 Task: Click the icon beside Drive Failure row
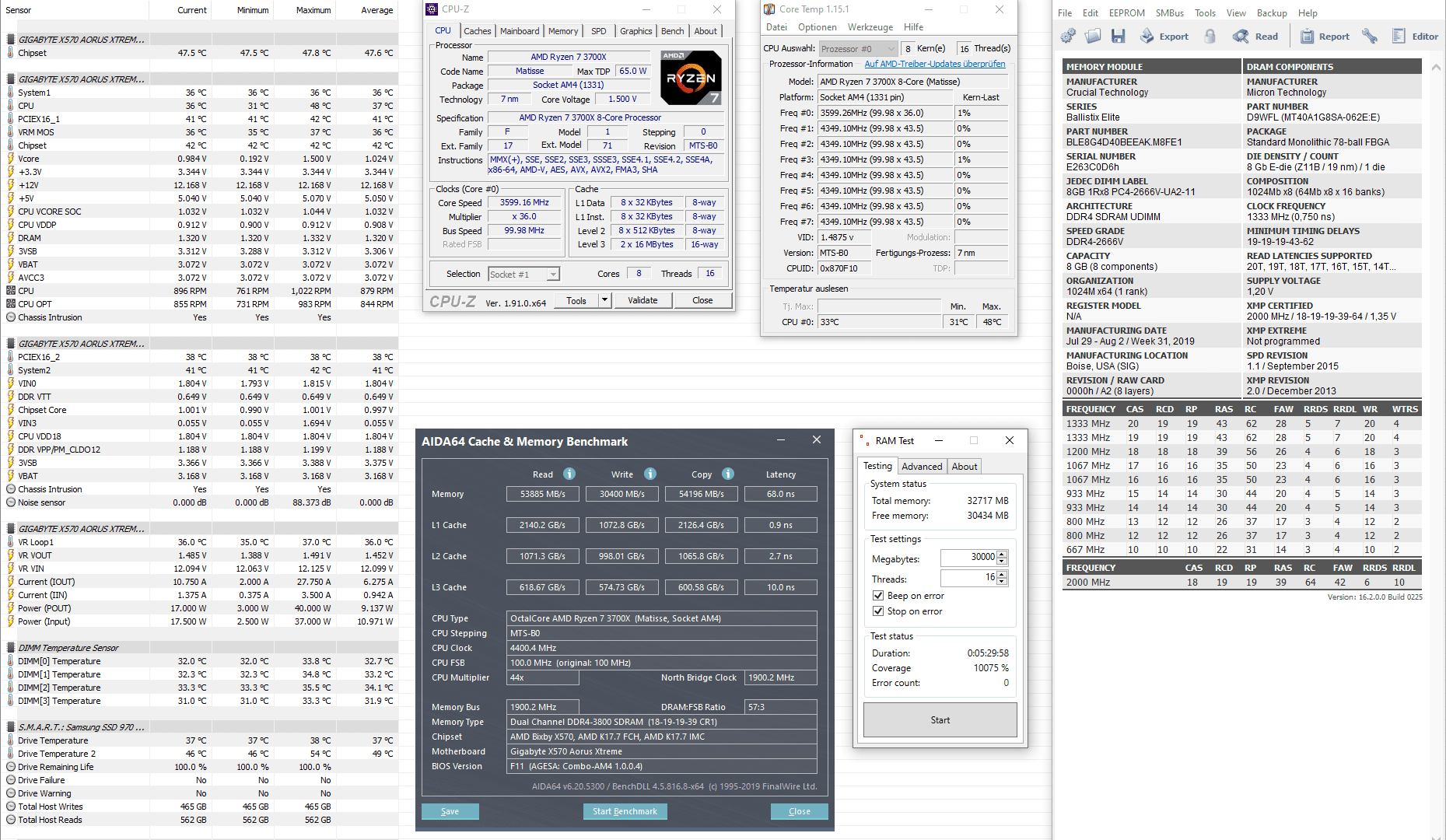(11, 780)
